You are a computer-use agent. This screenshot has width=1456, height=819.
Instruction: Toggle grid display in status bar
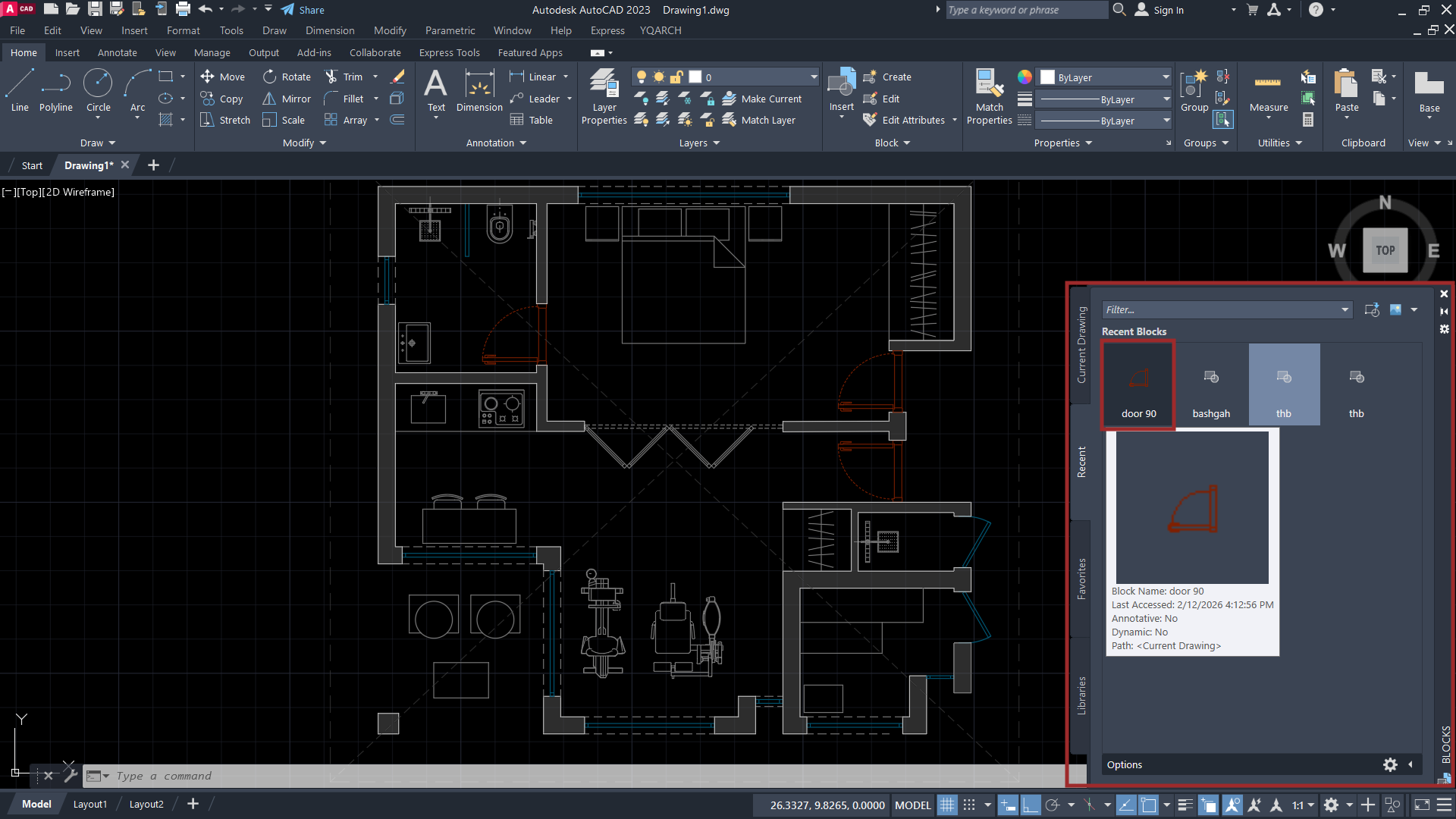pos(947,805)
